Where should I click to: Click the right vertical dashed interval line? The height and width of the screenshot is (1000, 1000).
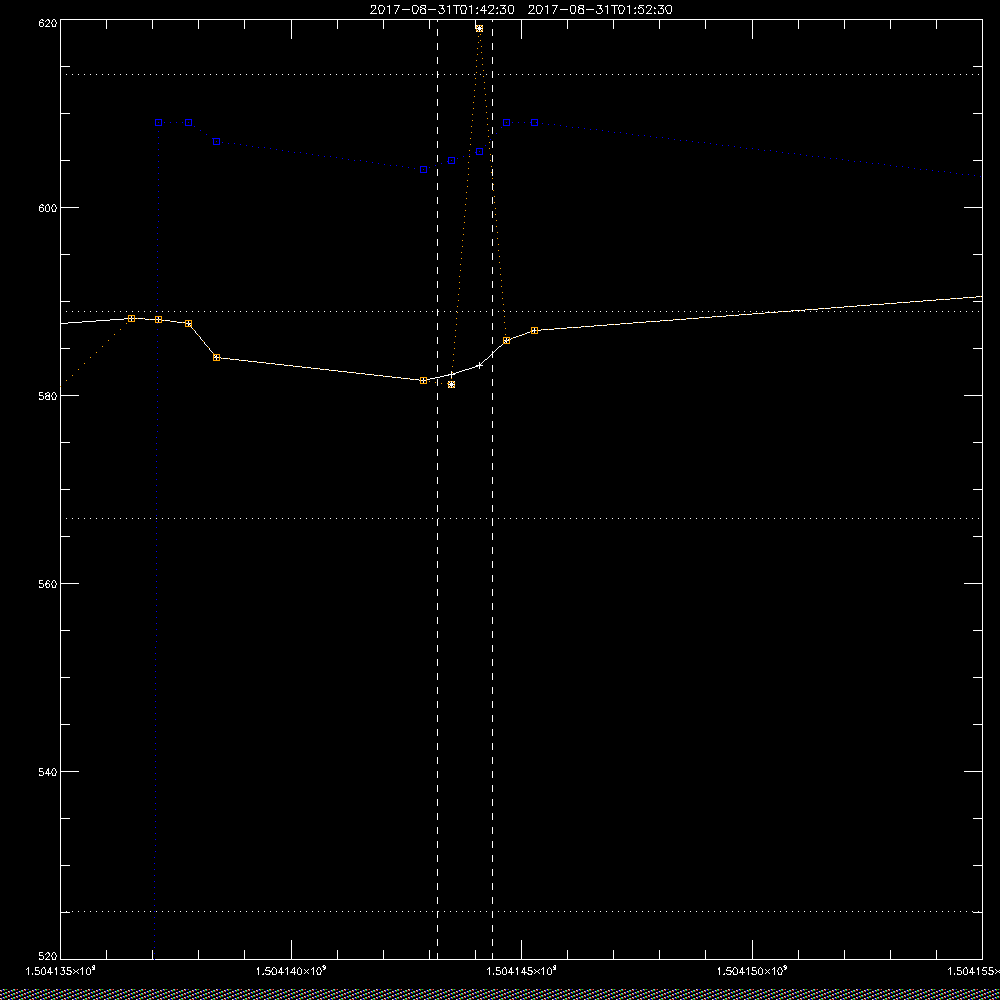[492, 488]
